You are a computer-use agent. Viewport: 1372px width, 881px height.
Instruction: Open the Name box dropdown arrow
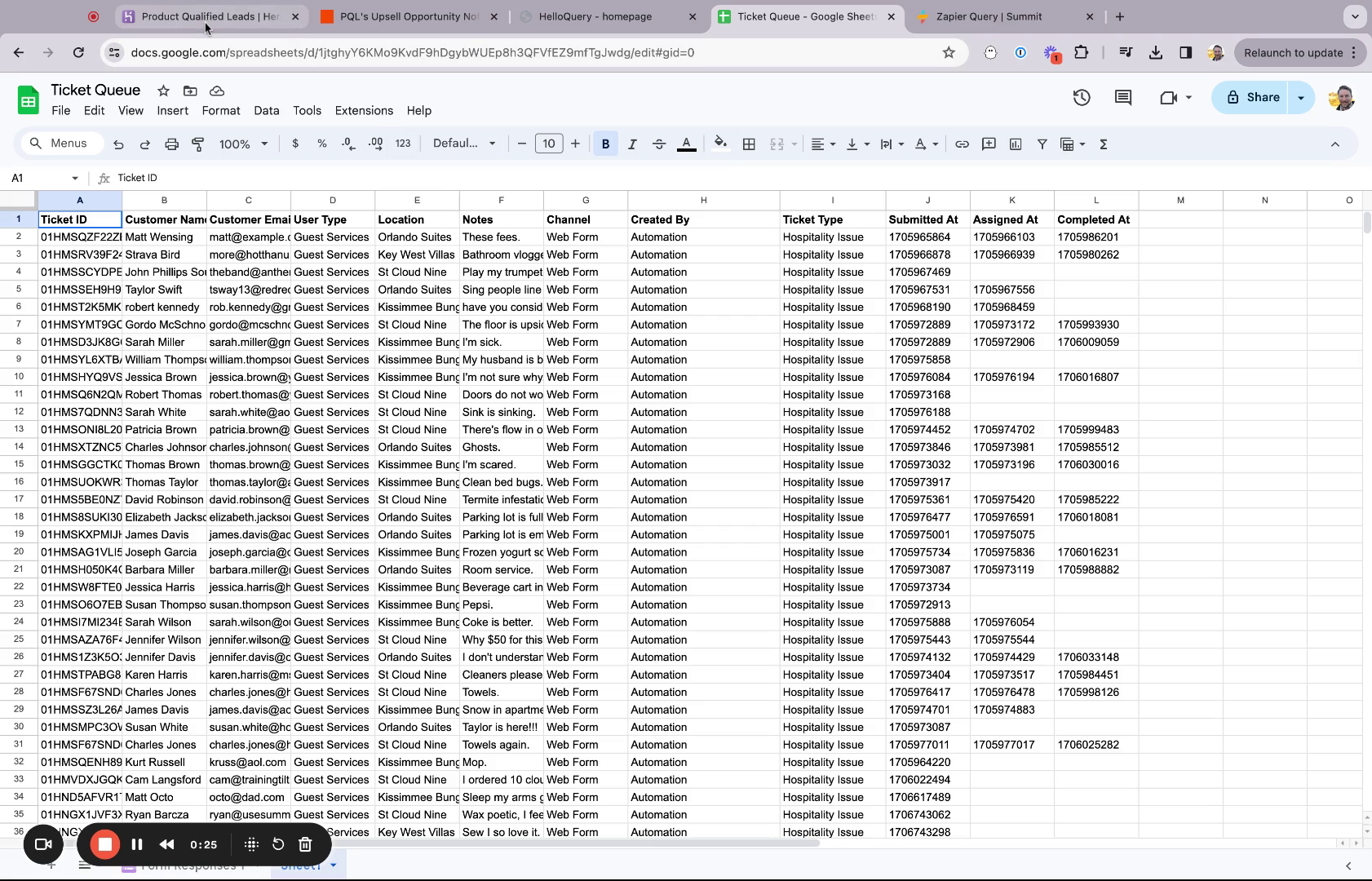(75, 178)
